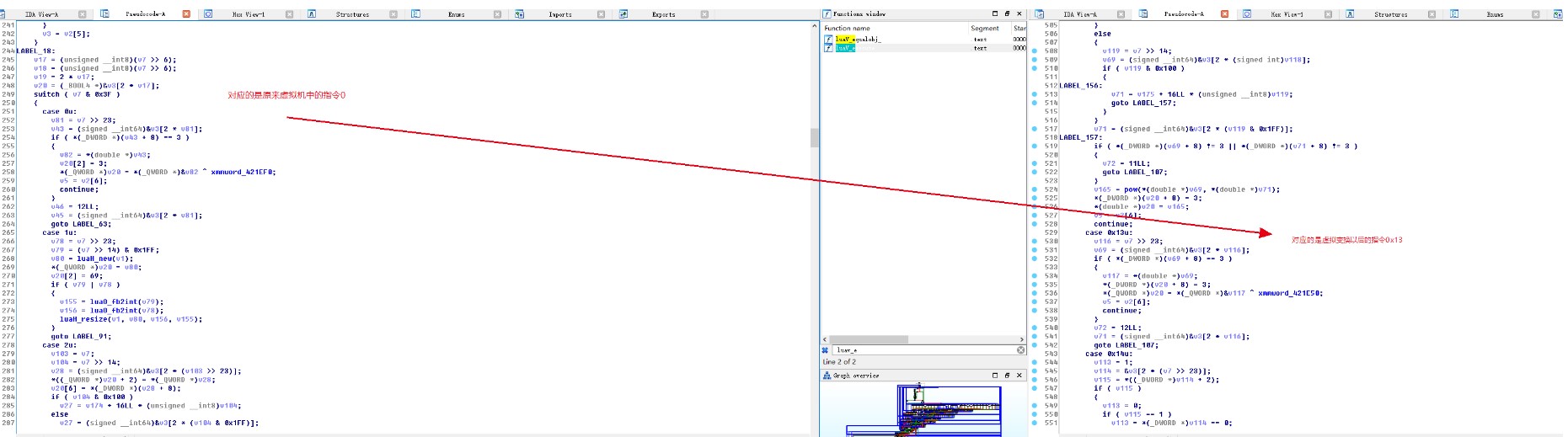This screenshot has width=1568, height=437.
Task: Close the Imports tab in left window
Action: click(601, 14)
